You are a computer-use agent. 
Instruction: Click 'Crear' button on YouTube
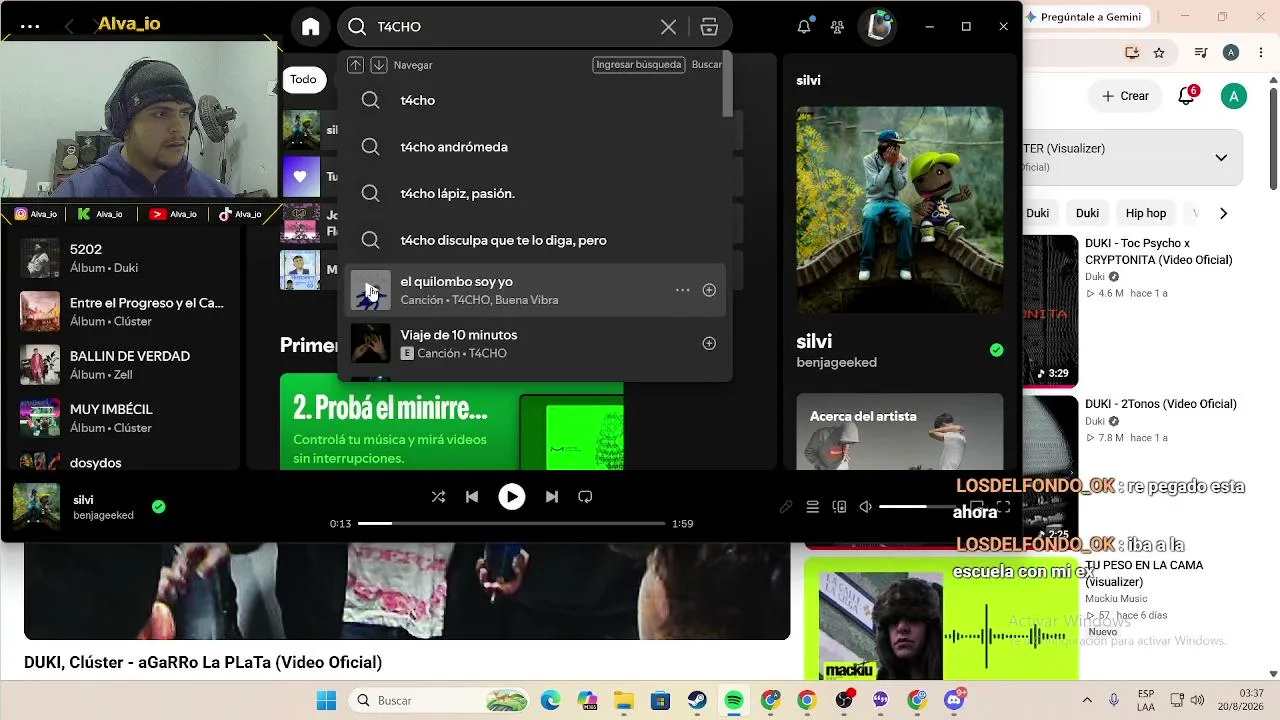[1125, 96]
